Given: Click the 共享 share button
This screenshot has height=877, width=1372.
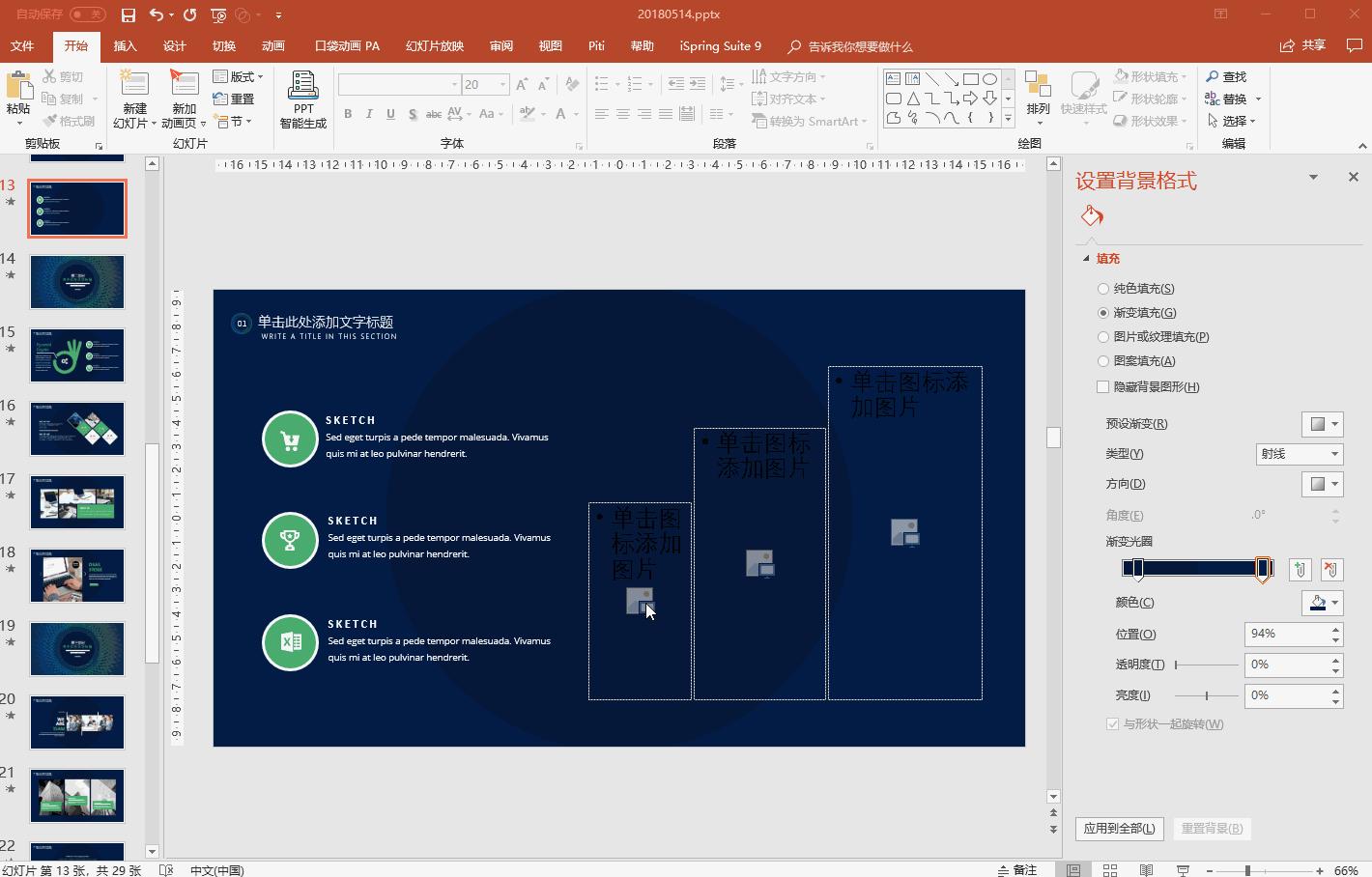Looking at the screenshot, I should tap(1302, 45).
